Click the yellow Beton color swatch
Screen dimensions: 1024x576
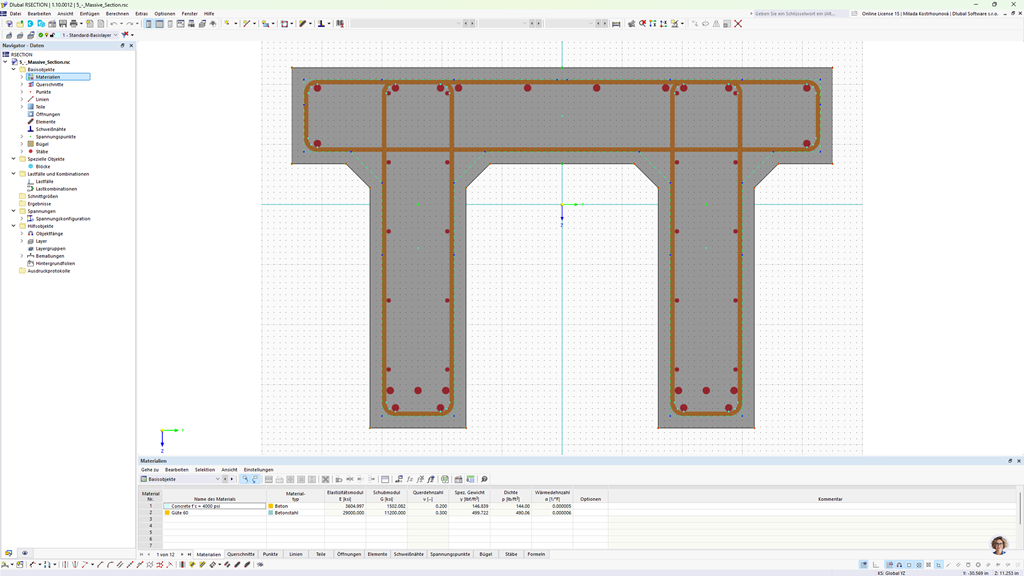point(271,506)
